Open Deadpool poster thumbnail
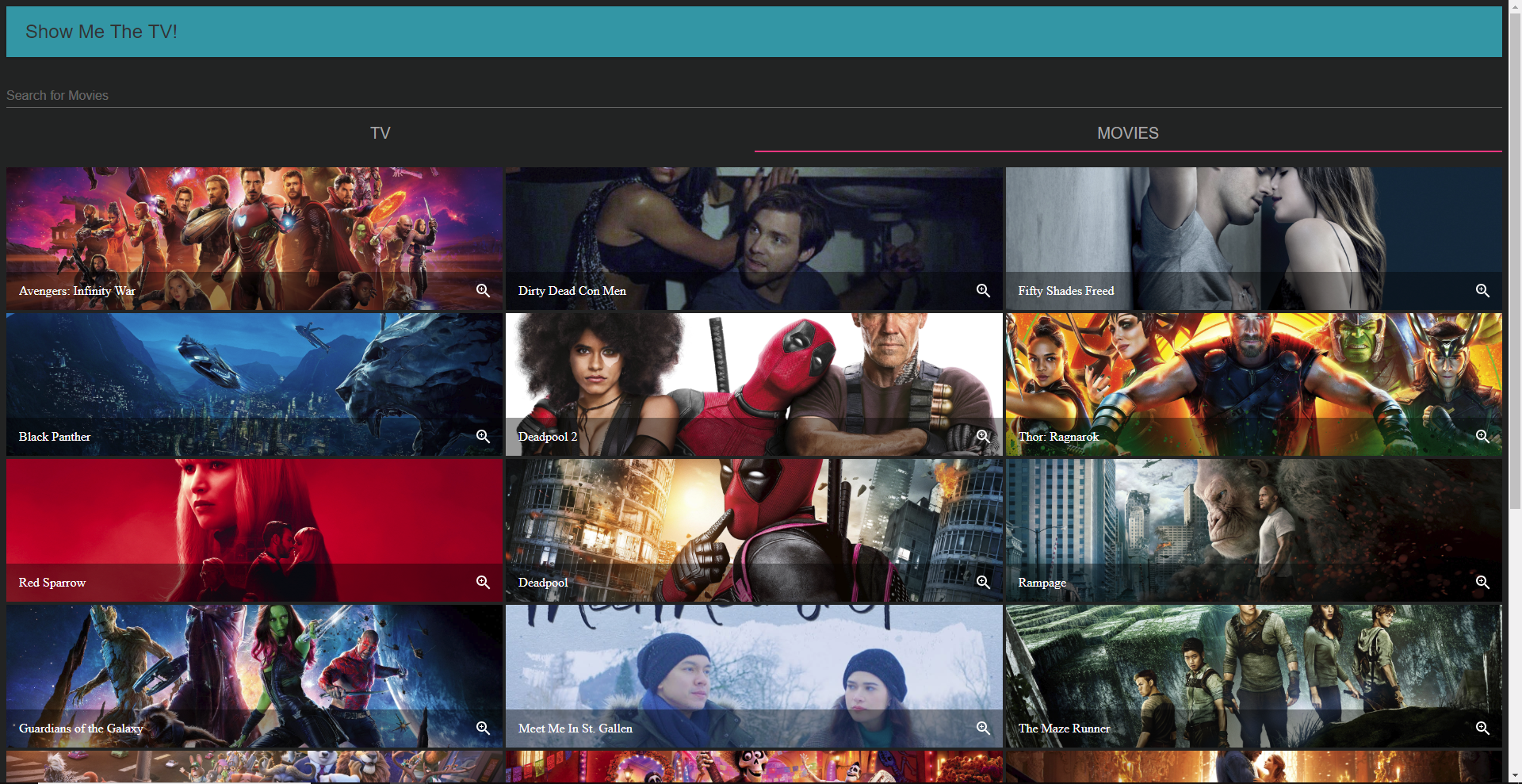Viewport: 1522px width, 784px height. 754,530
